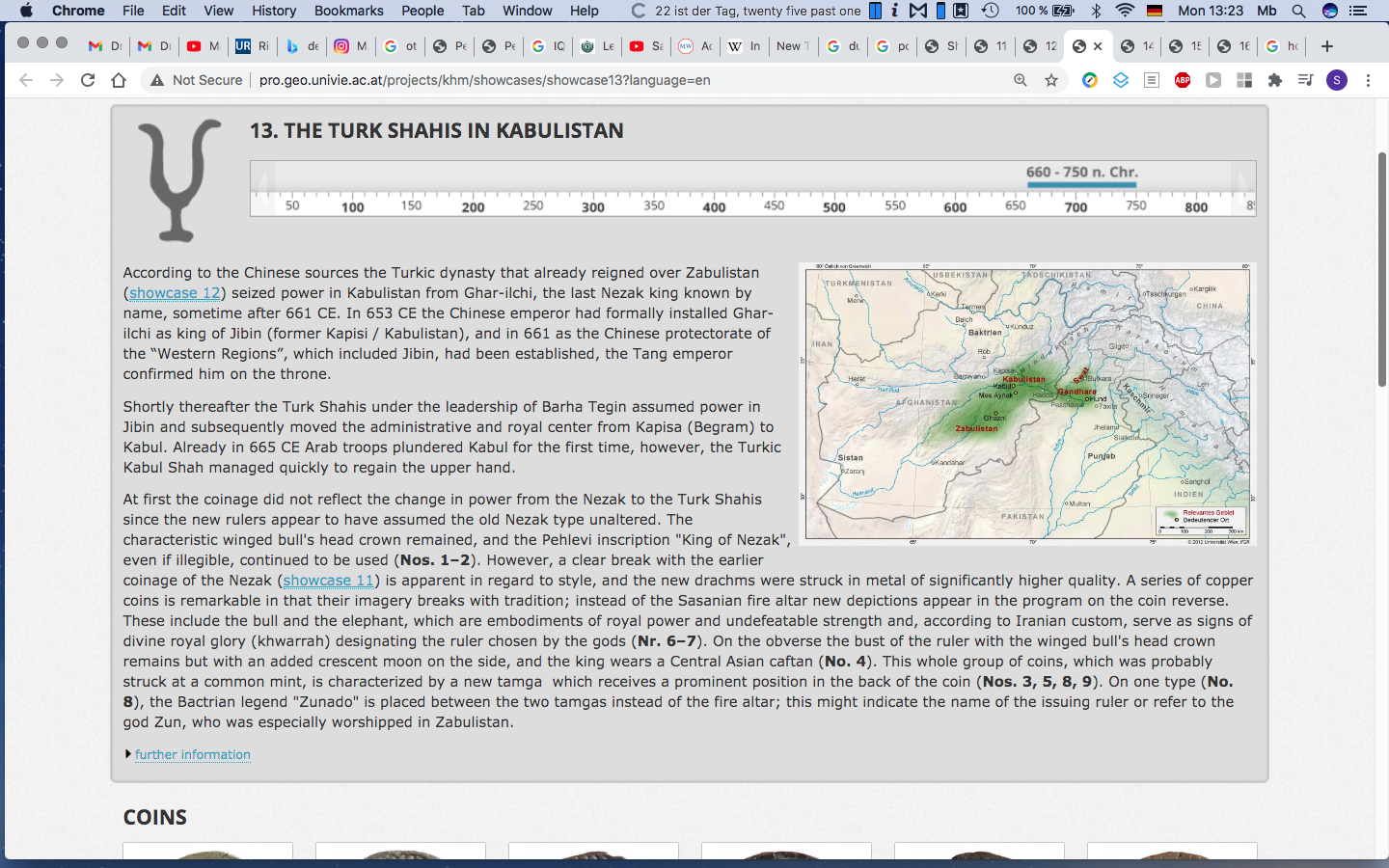Screen dimensions: 1389x868
Task: Switch to the first Gmail tab
Action: pyautogui.click(x=104, y=45)
